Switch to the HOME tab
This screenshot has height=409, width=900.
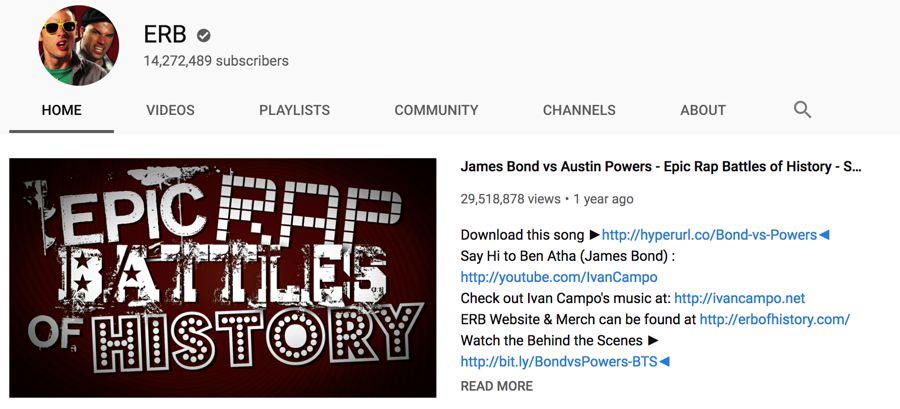click(x=61, y=110)
